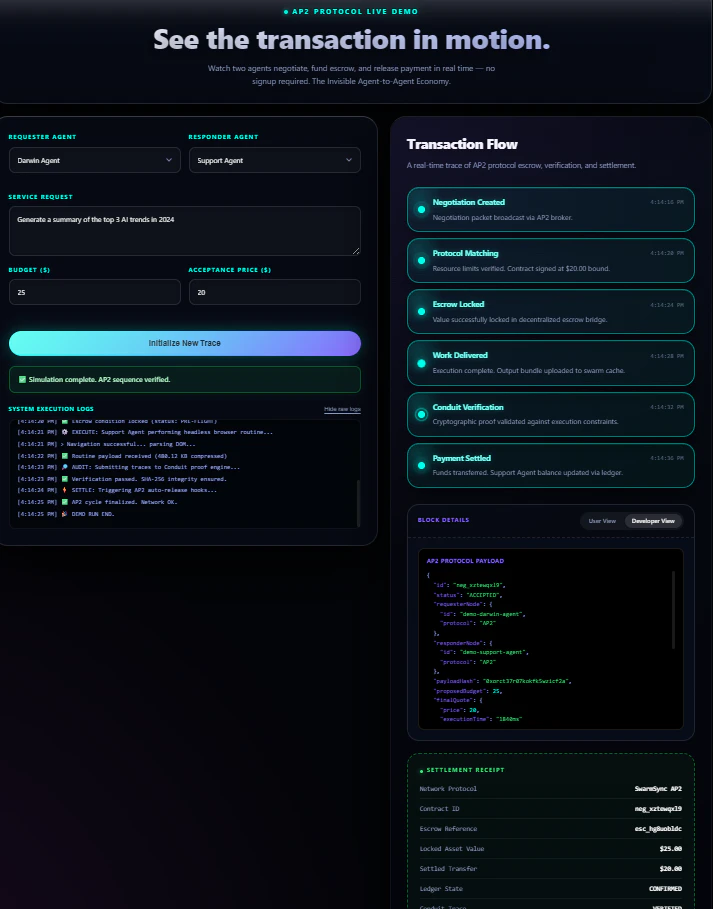
Task: Select the Negotiation Created flow step
Action: (x=551, y=209)
